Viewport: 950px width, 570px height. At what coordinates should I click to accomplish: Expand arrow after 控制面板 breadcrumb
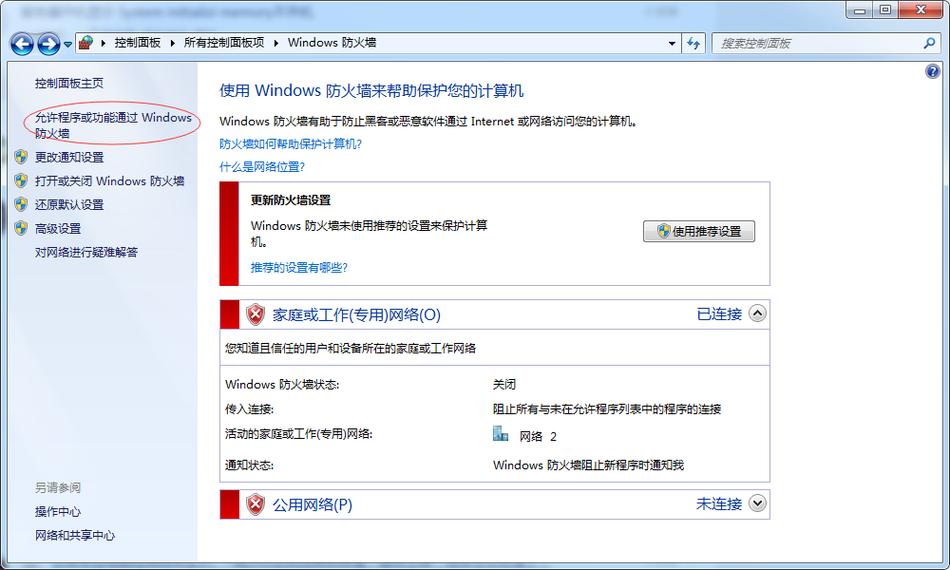tap(173, 43)
